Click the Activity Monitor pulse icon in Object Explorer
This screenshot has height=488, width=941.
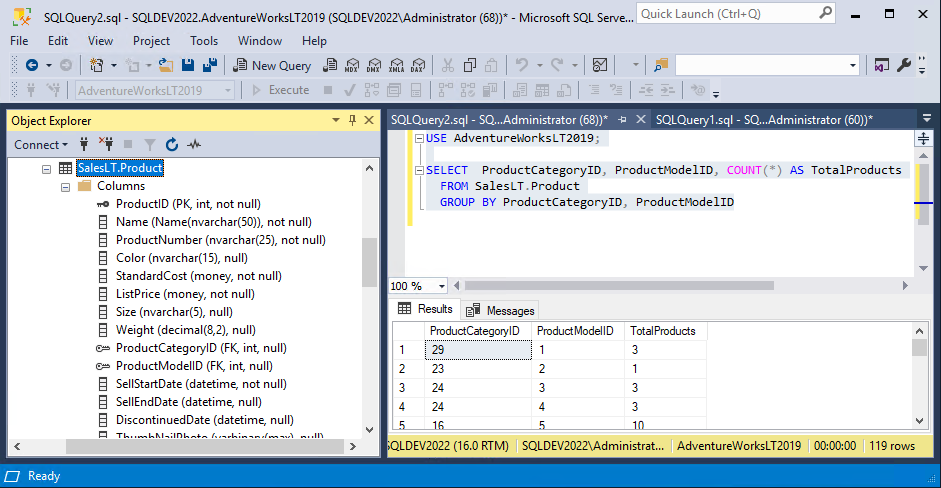194,145
